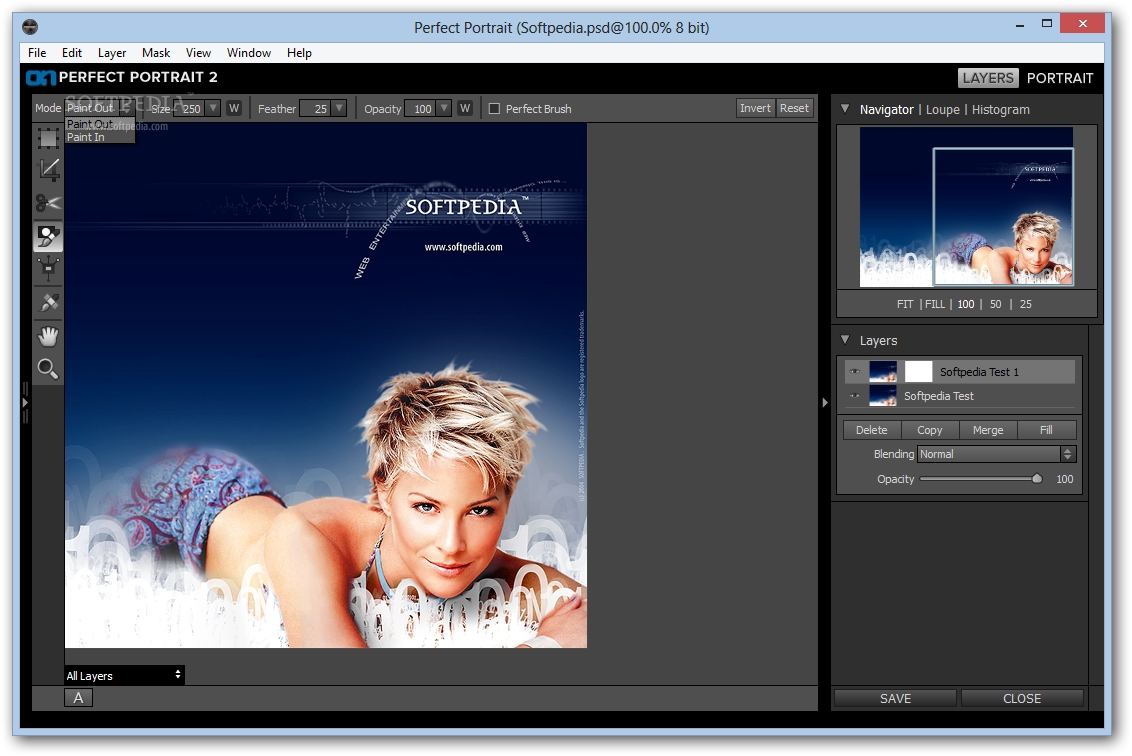Image resolution: width=1132 pixels, height=756 pixels.
Task: Click the Fill layer button
Action: [x=1046, y=430]
